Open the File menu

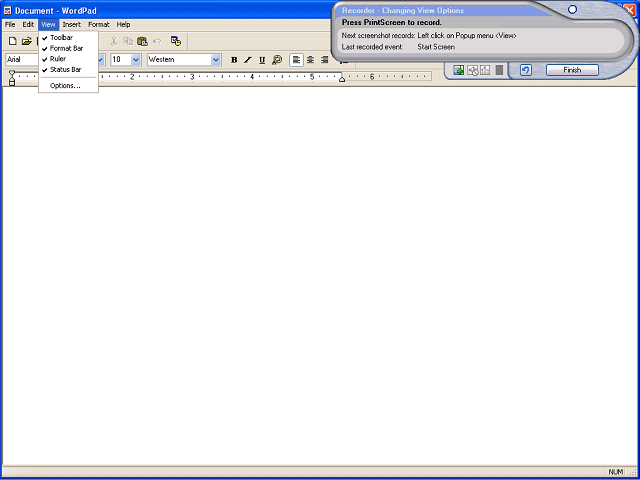[x=10, y=24]
